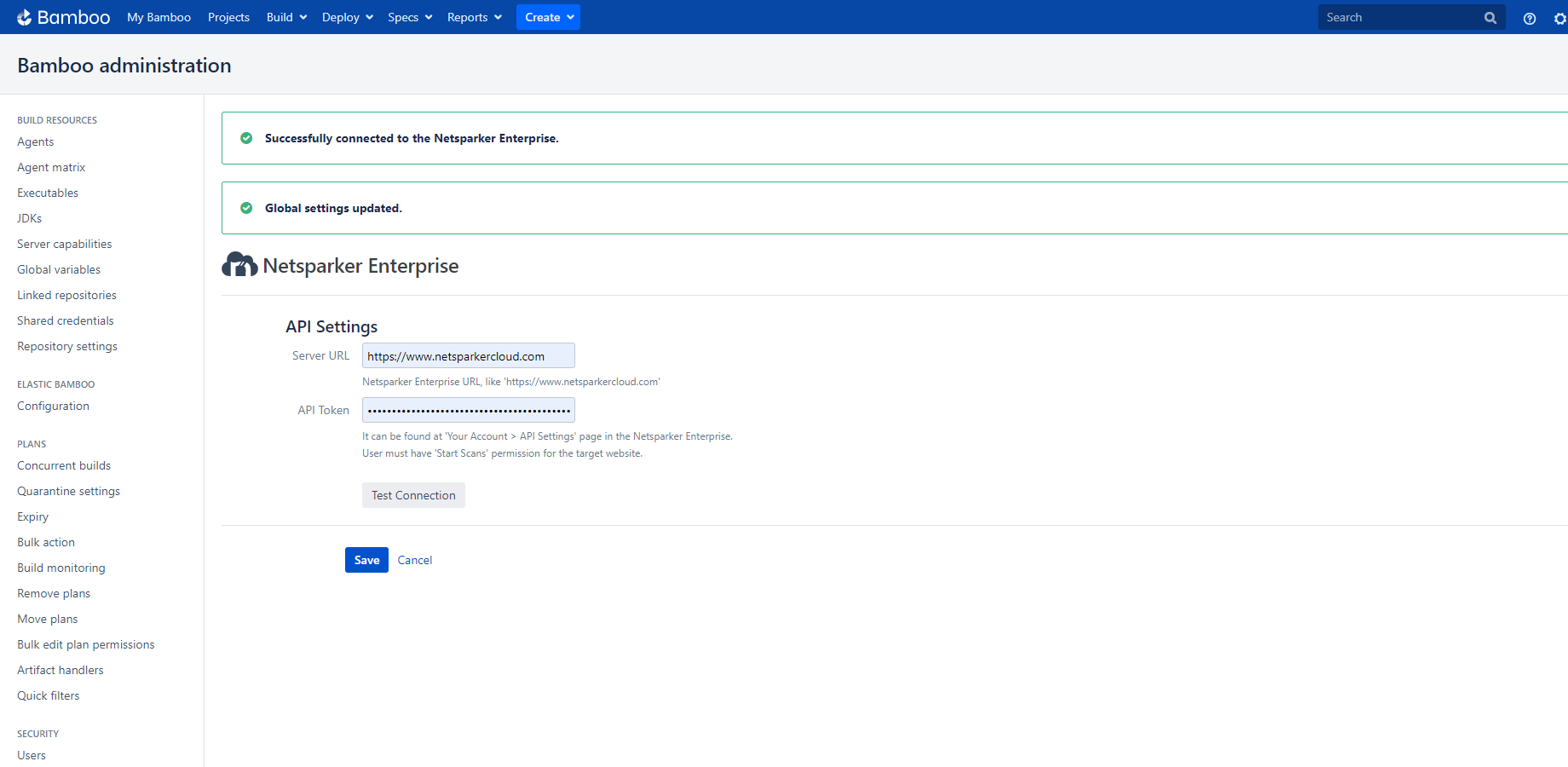Open Global variables link
Viewport: 1568px width, 767px height.
tap(59, 269)
